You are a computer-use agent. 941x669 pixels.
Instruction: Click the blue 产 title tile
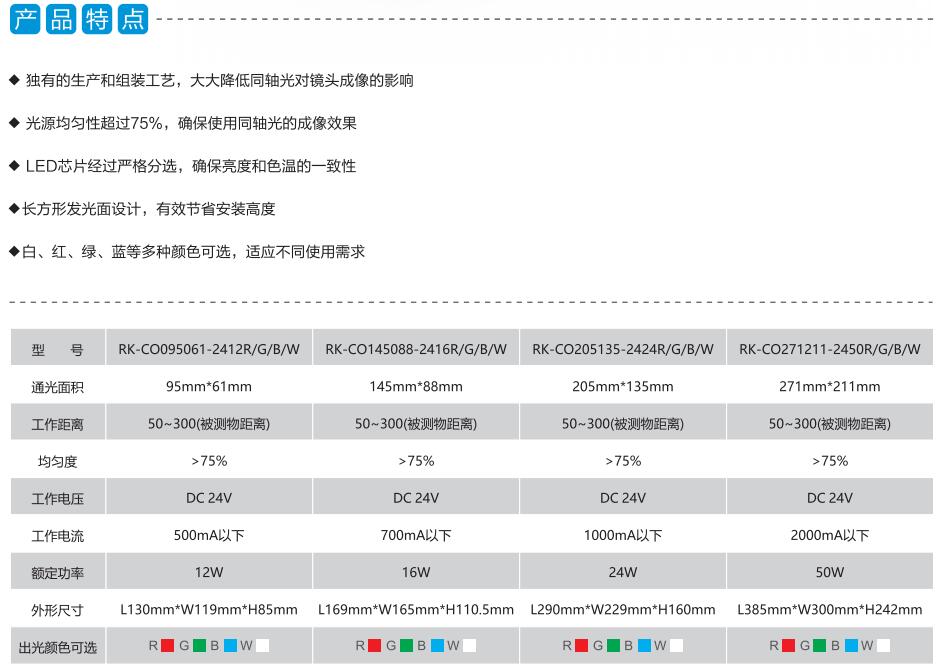25,19
